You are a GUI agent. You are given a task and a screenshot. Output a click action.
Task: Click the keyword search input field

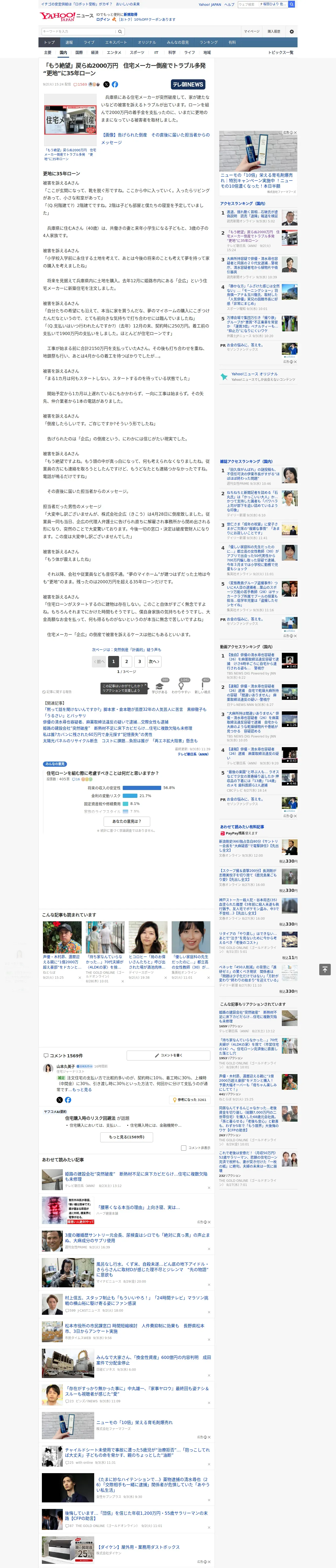(x=79, y=32)
